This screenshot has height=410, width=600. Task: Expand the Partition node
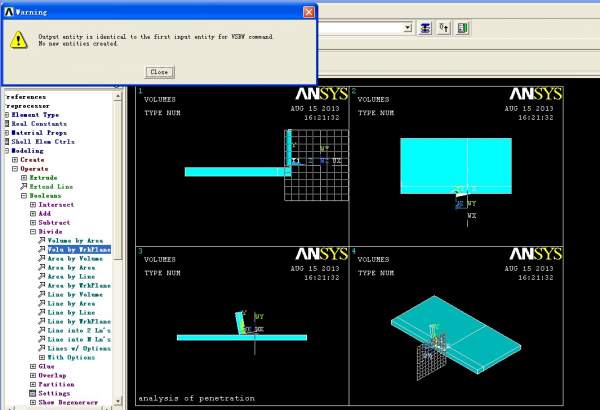pyautogui.click(x=33, y=384)
